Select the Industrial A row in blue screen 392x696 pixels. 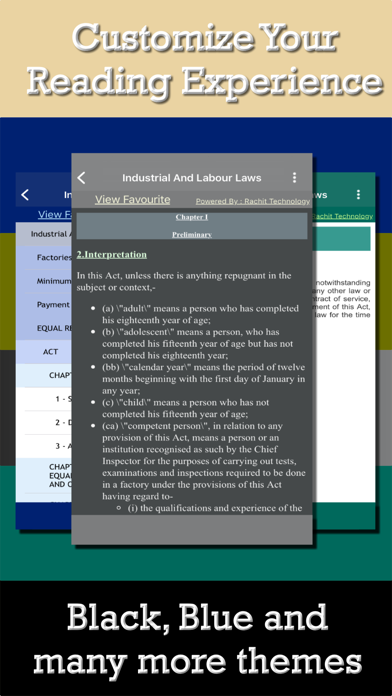(44, 234)
